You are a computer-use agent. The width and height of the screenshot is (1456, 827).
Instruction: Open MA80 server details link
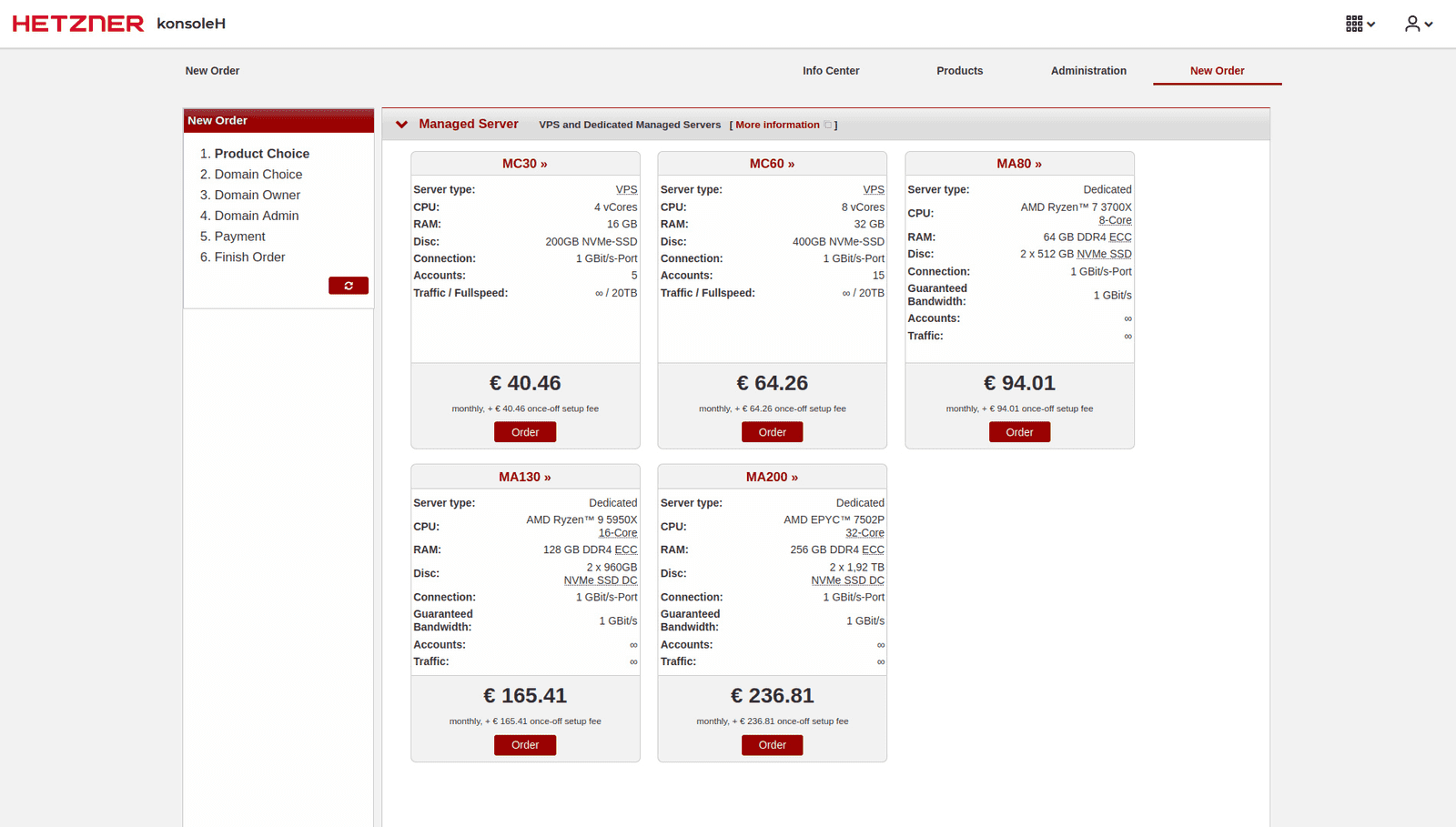click(x=1019, y=163)
